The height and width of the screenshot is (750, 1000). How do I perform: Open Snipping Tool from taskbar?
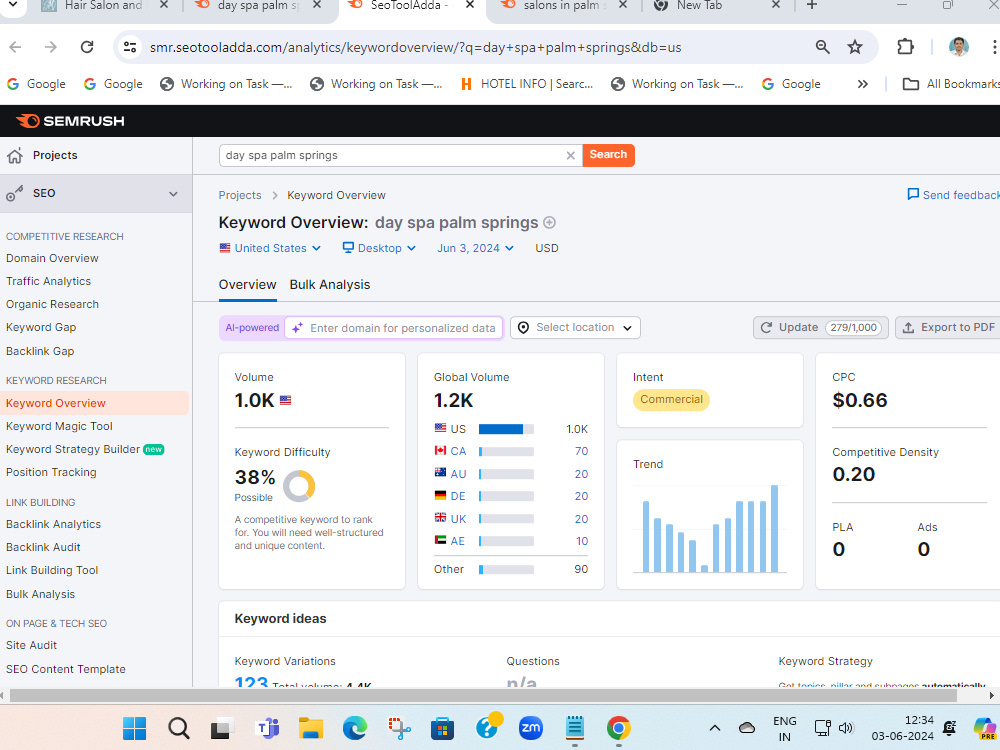pyautogui.click(x=399, y=728)
